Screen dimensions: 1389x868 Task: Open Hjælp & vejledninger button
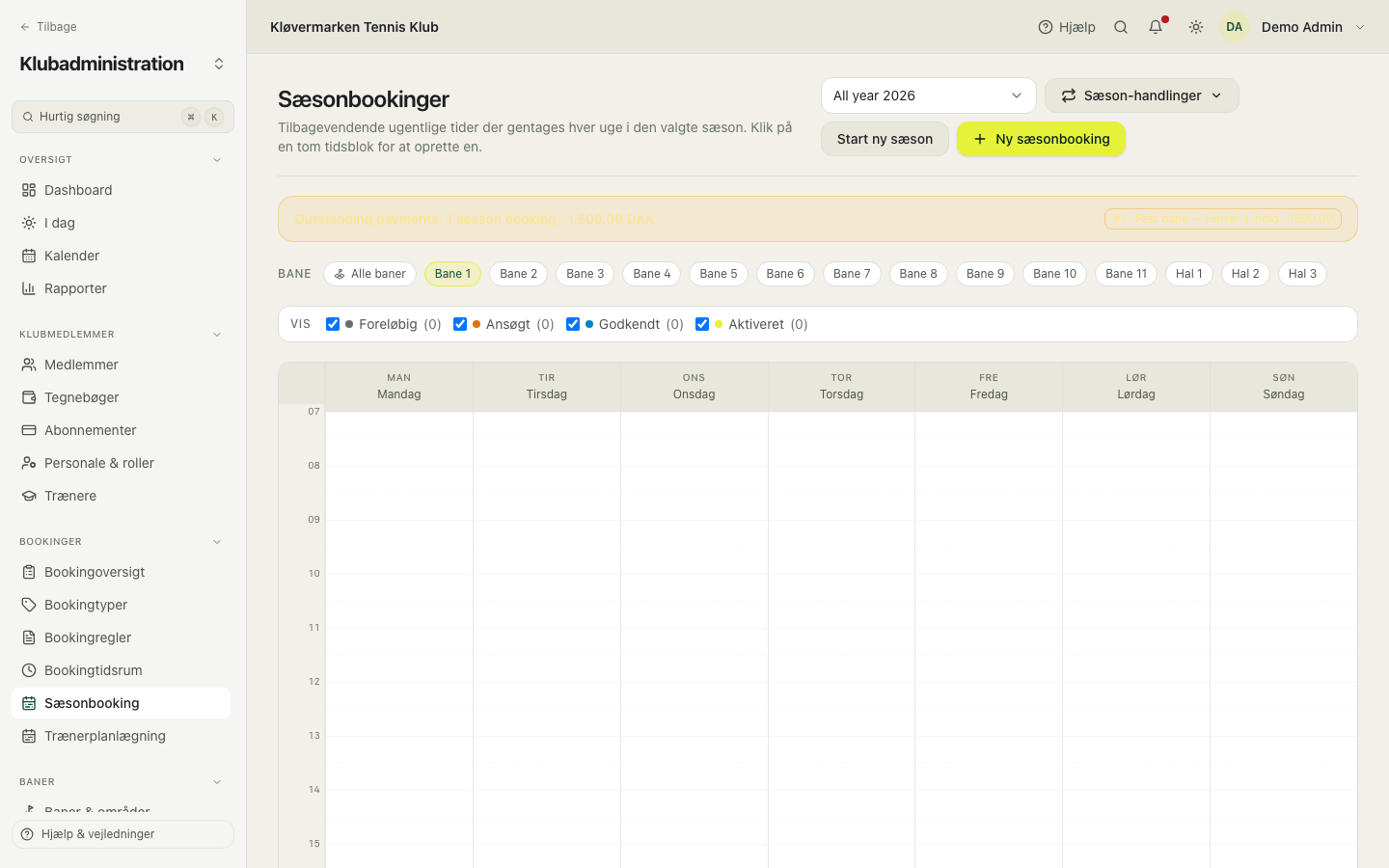[123, 834]
